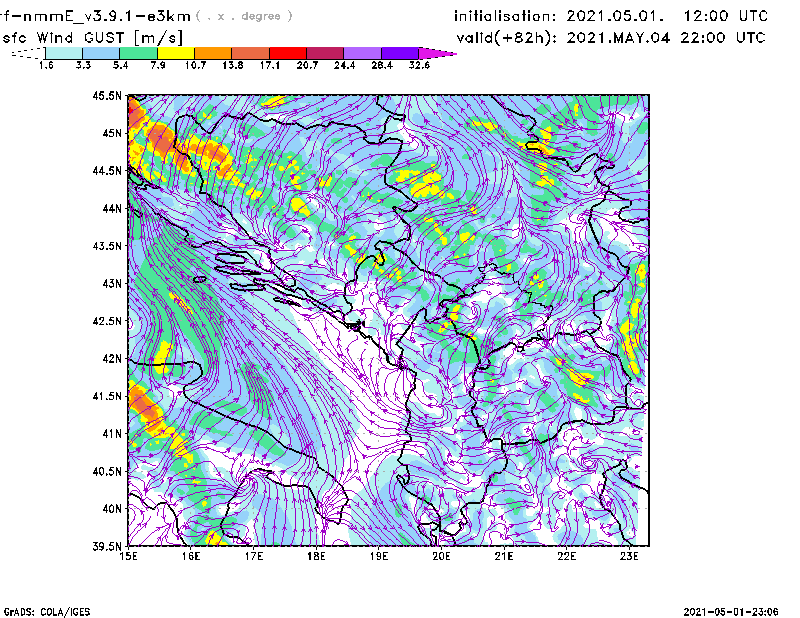Click the 44N latitude label

(112, 208)
